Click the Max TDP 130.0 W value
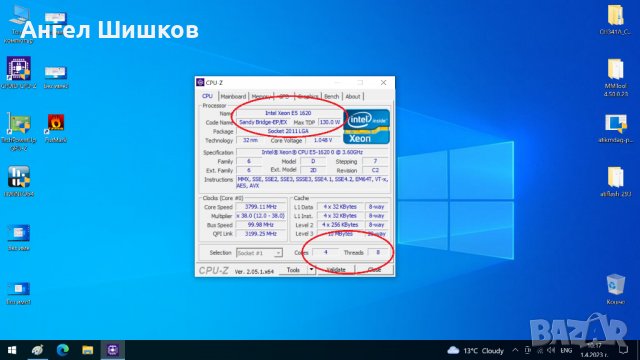Screen dimensions: 640x360 (330, 122)
